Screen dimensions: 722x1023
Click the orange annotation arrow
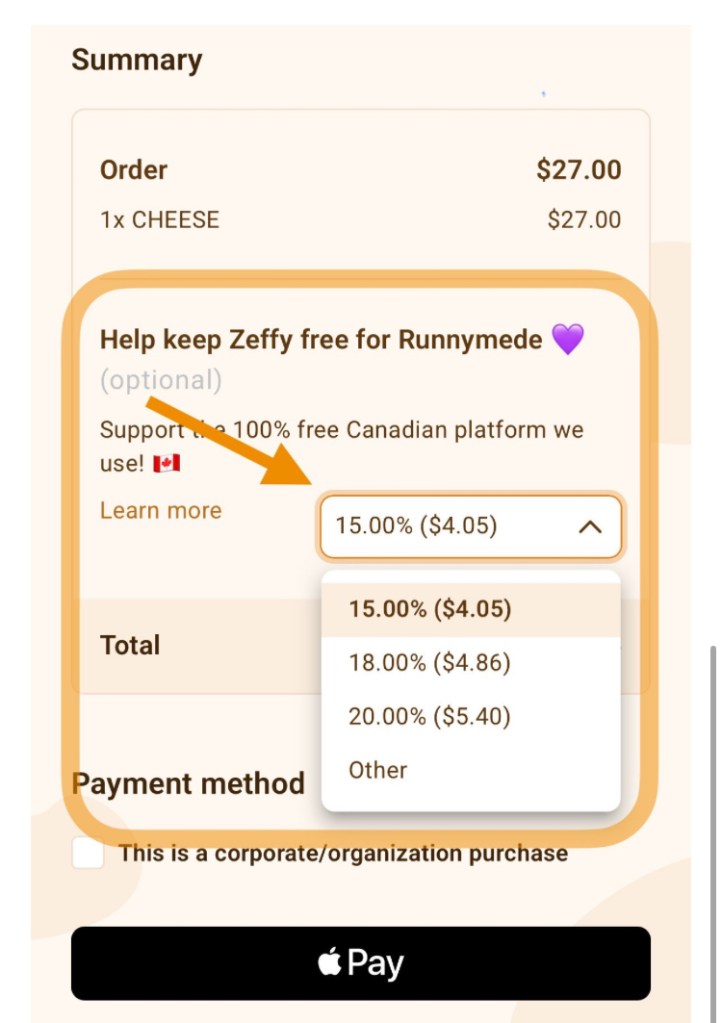231,441
